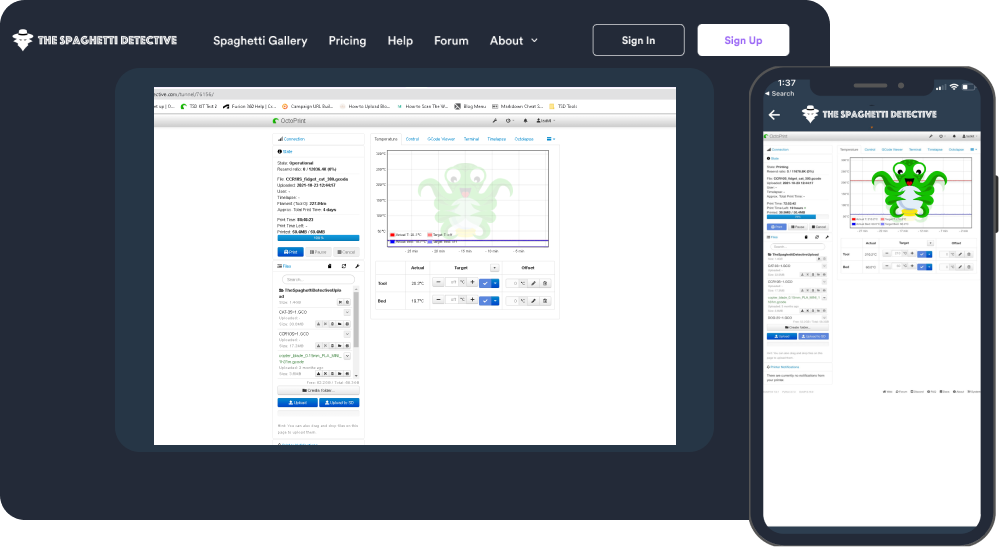Click the Tool offset trash icon
This screenshot has width=1000, height=547.
tap(545, 283)
